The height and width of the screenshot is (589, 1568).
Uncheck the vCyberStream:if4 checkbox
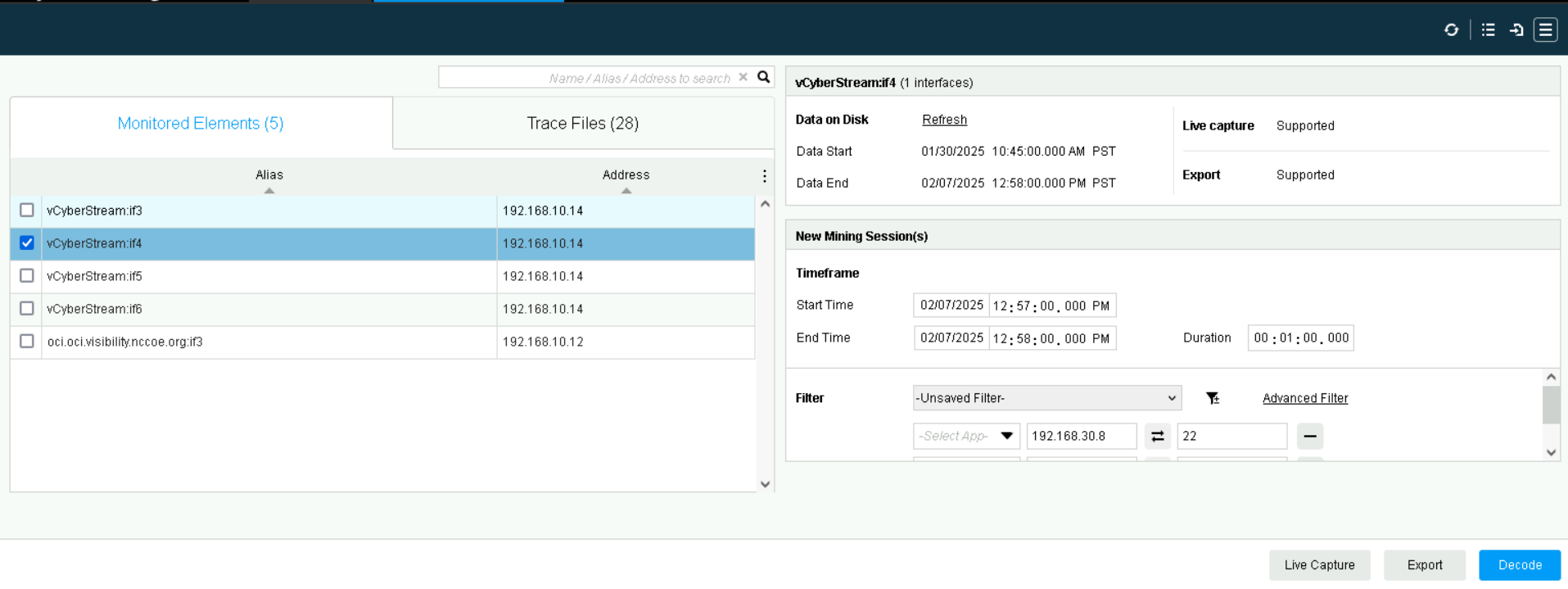27,243
